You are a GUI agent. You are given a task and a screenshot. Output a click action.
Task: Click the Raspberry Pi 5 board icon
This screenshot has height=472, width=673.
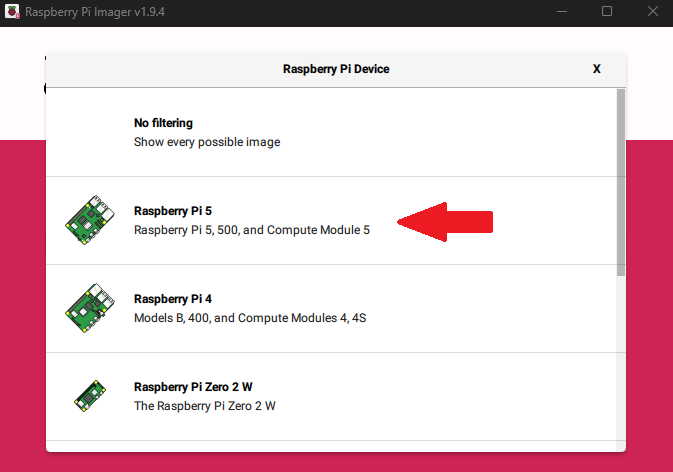pos(90,220)
